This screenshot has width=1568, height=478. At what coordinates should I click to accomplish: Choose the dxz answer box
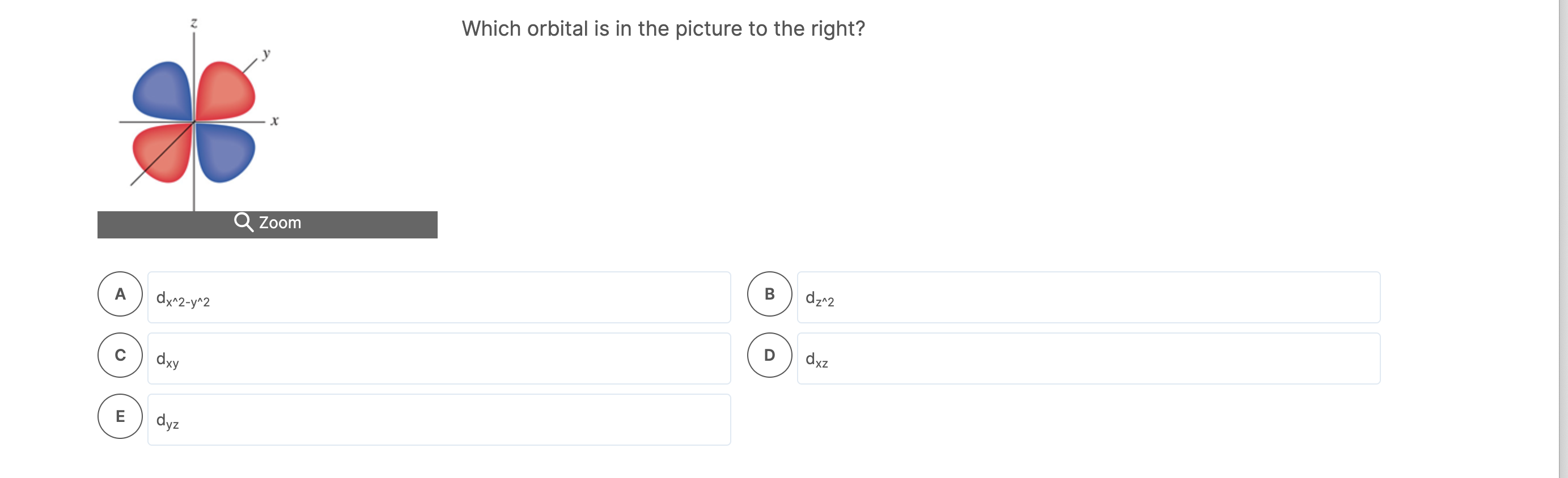tap(1088, 359)
